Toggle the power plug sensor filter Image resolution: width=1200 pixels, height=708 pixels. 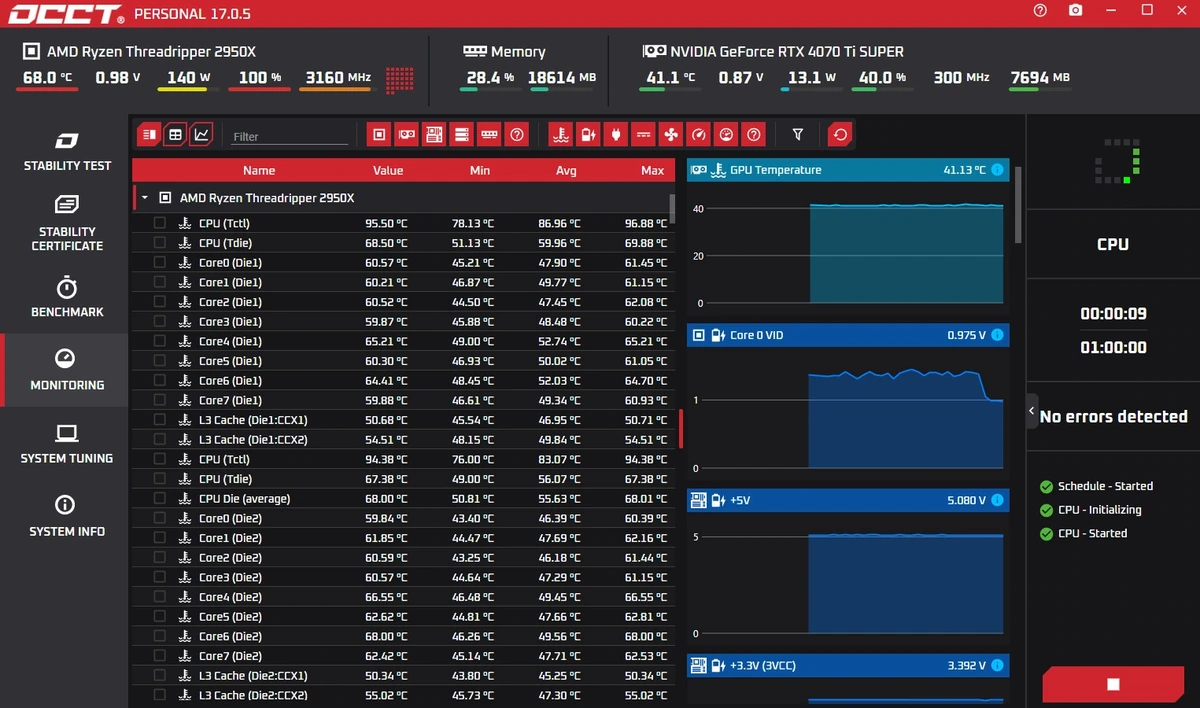[x=616, y=134]
